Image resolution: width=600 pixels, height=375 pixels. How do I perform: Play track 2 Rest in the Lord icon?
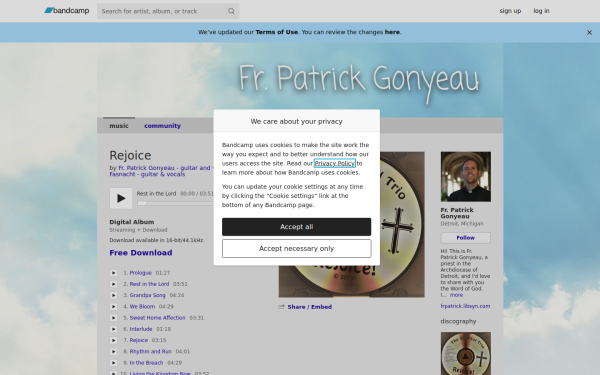click(113, 284)
